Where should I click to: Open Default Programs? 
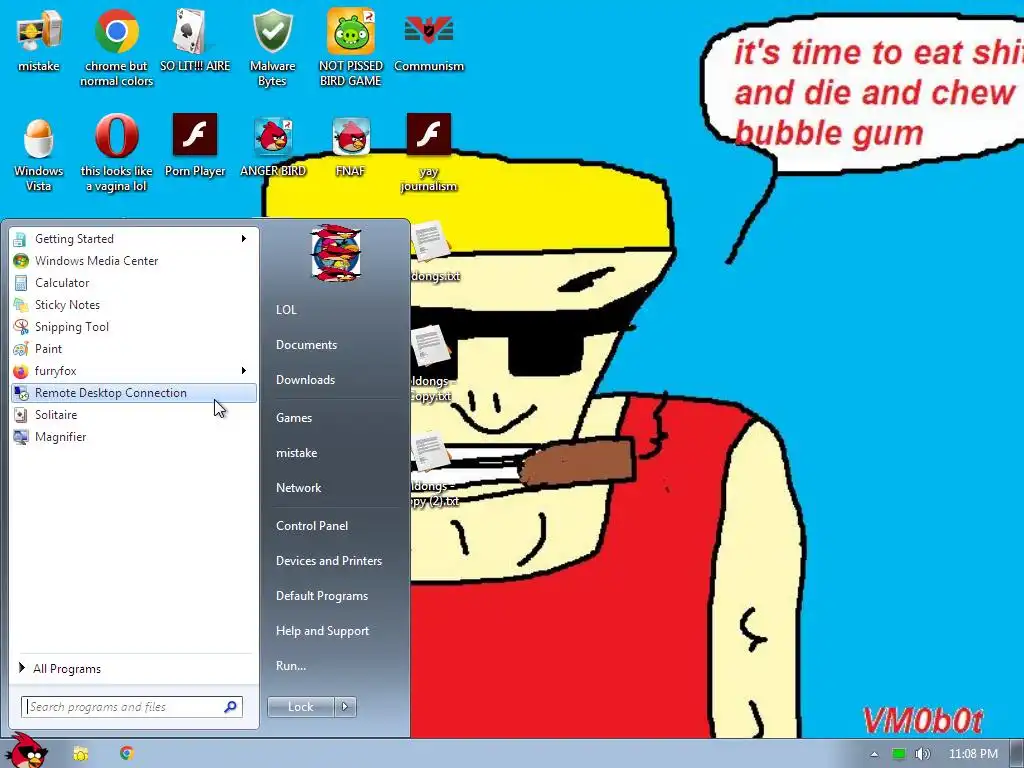321,596
